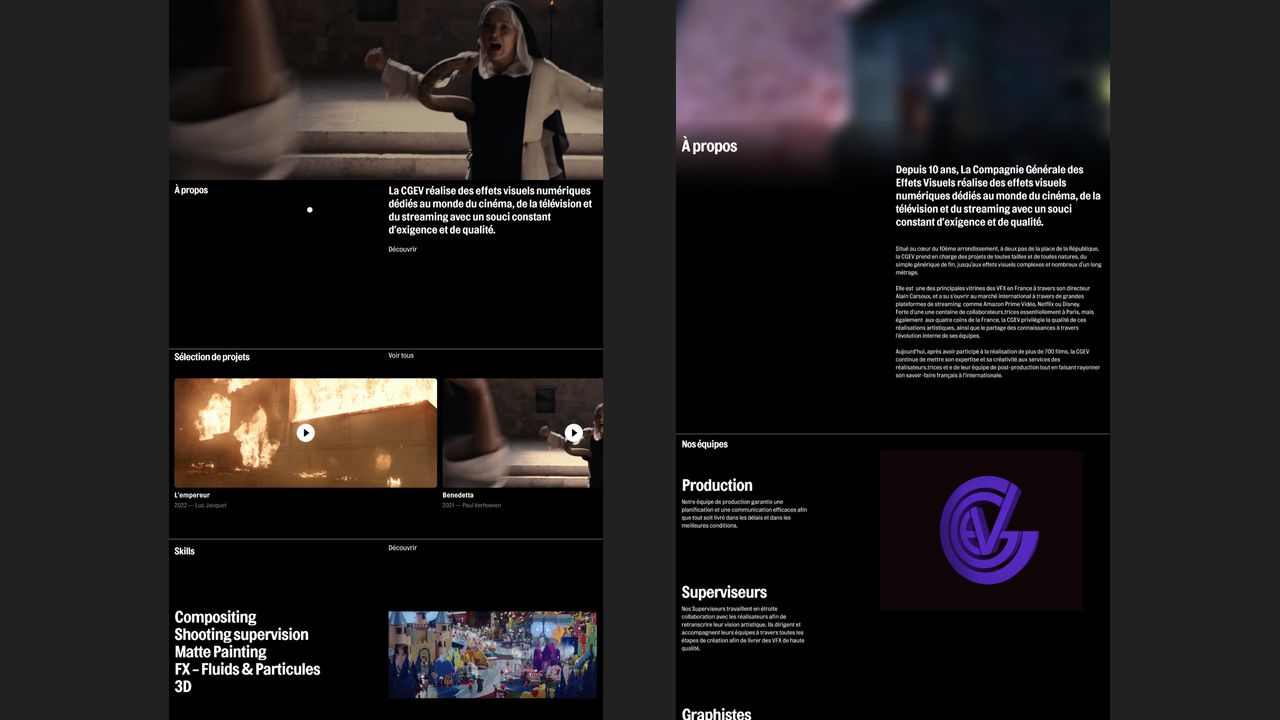Viewport: 1280px width, 720px height.
Task: Open the L'empereur project title
Action: [x=192, y=495]
